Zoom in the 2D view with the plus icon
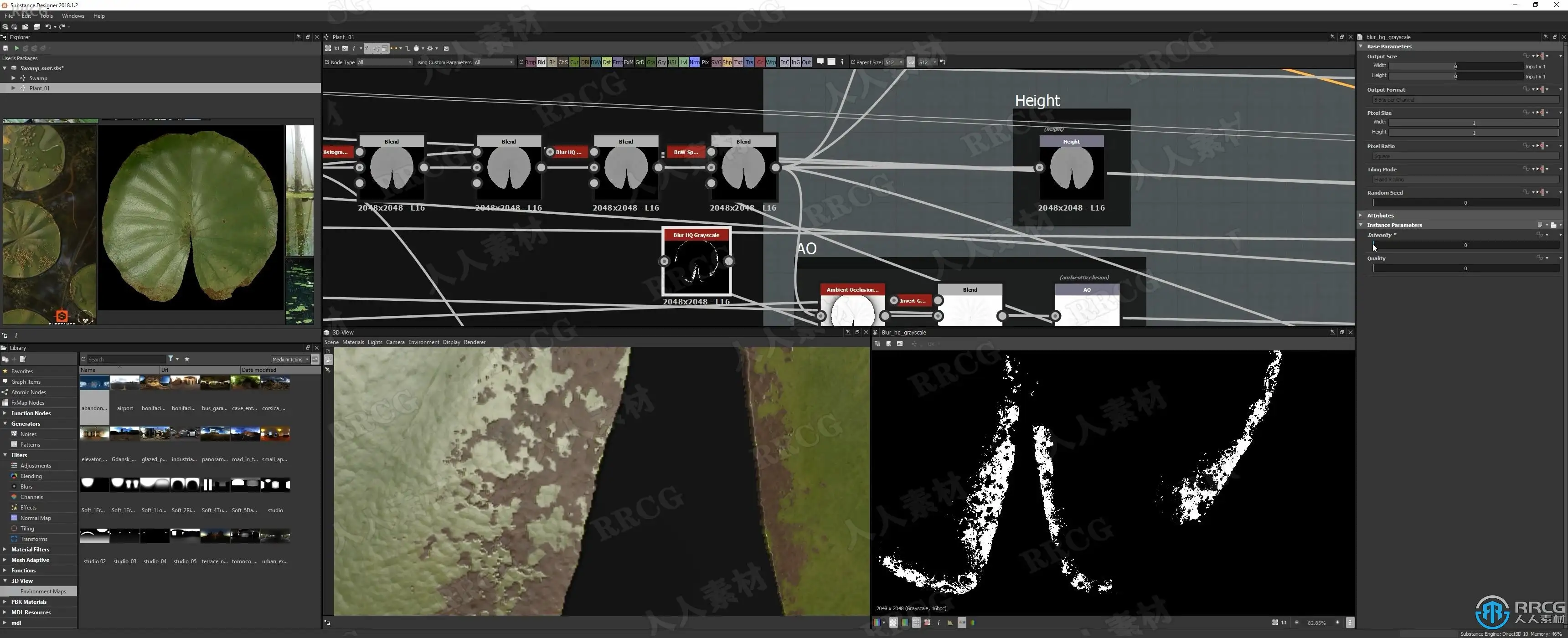The image size is (1568, 638). click(x=1337, y=623)
